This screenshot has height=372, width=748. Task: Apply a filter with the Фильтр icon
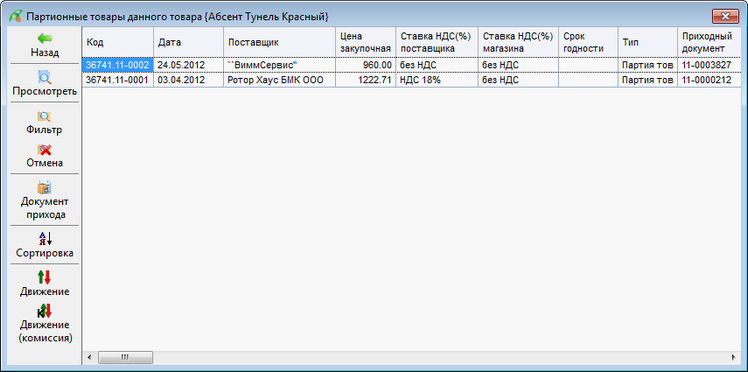[x=44, y=116]
